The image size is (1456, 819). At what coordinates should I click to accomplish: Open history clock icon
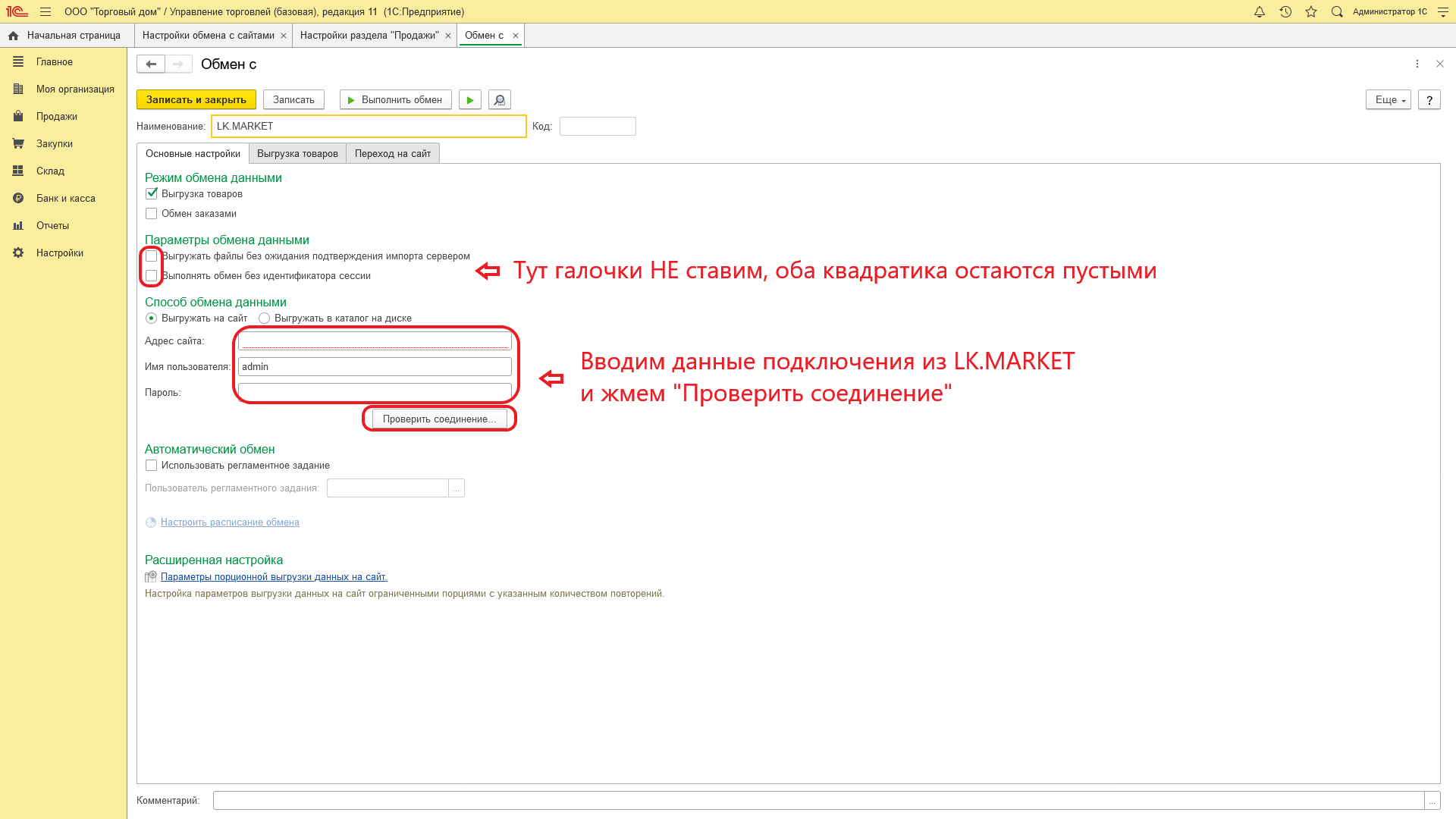1285,11
